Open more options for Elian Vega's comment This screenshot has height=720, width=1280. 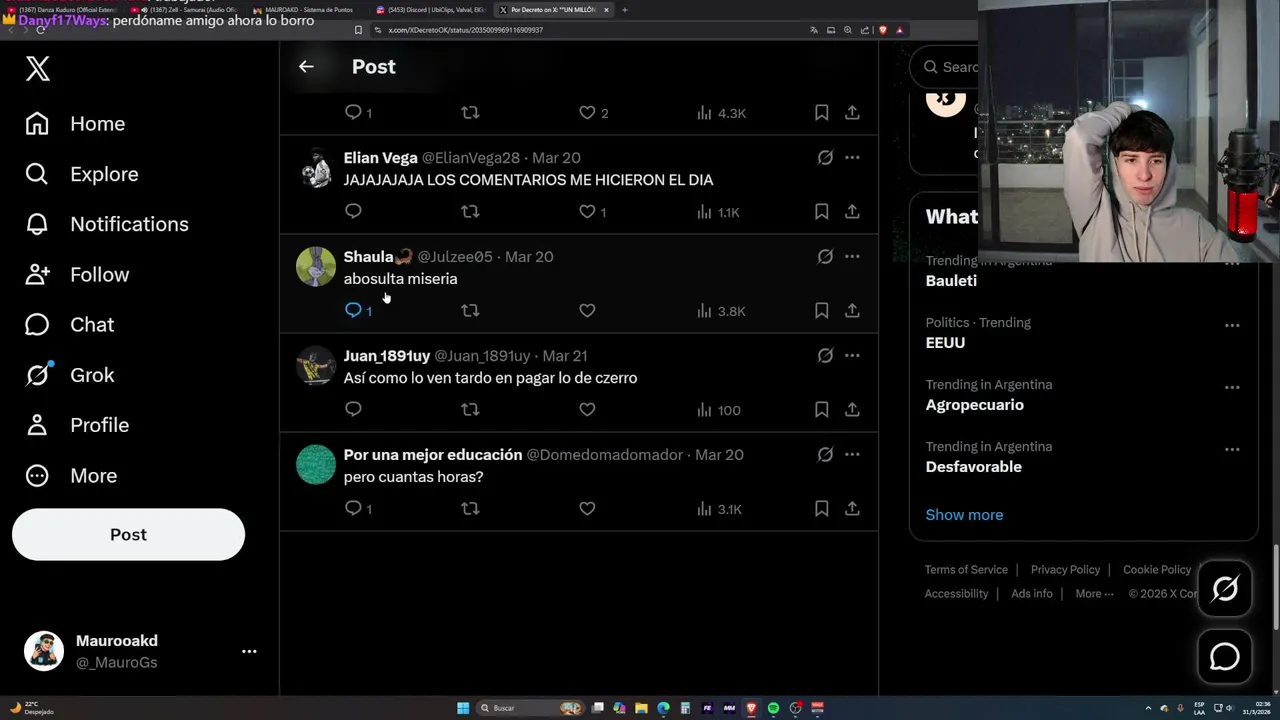[x=852, y=157]
